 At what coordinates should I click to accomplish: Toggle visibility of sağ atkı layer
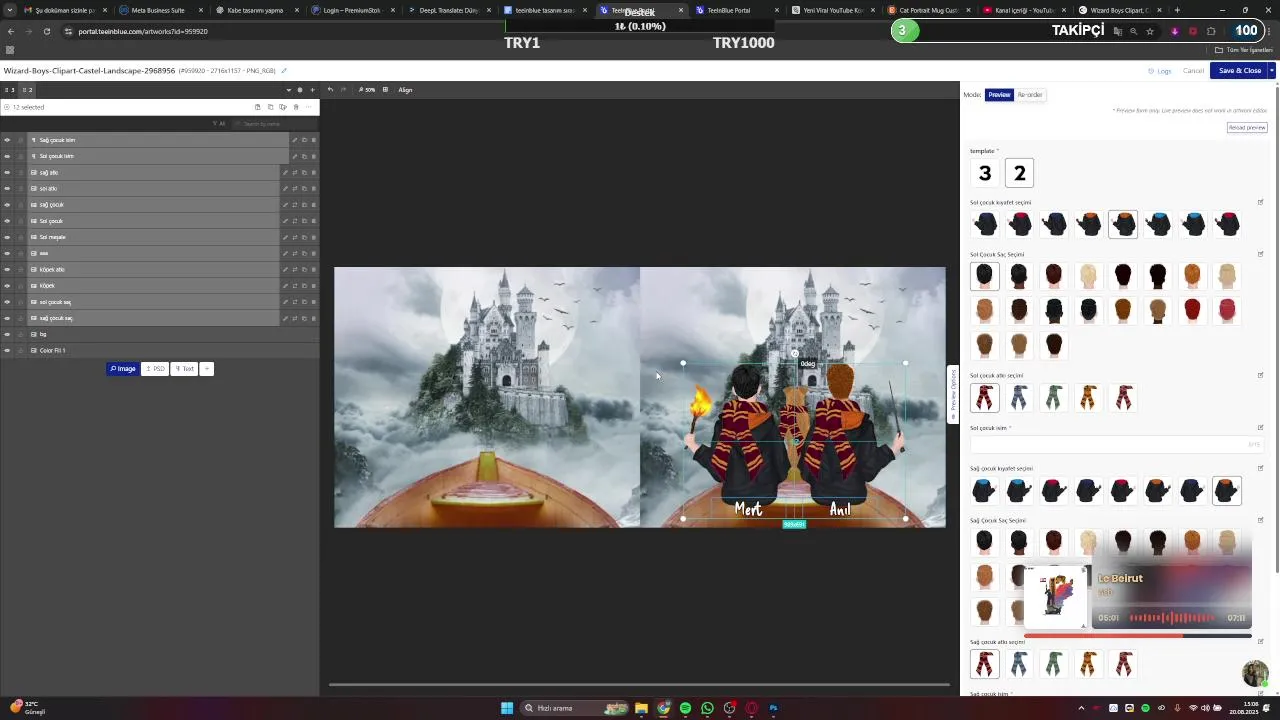coord(7,172)
